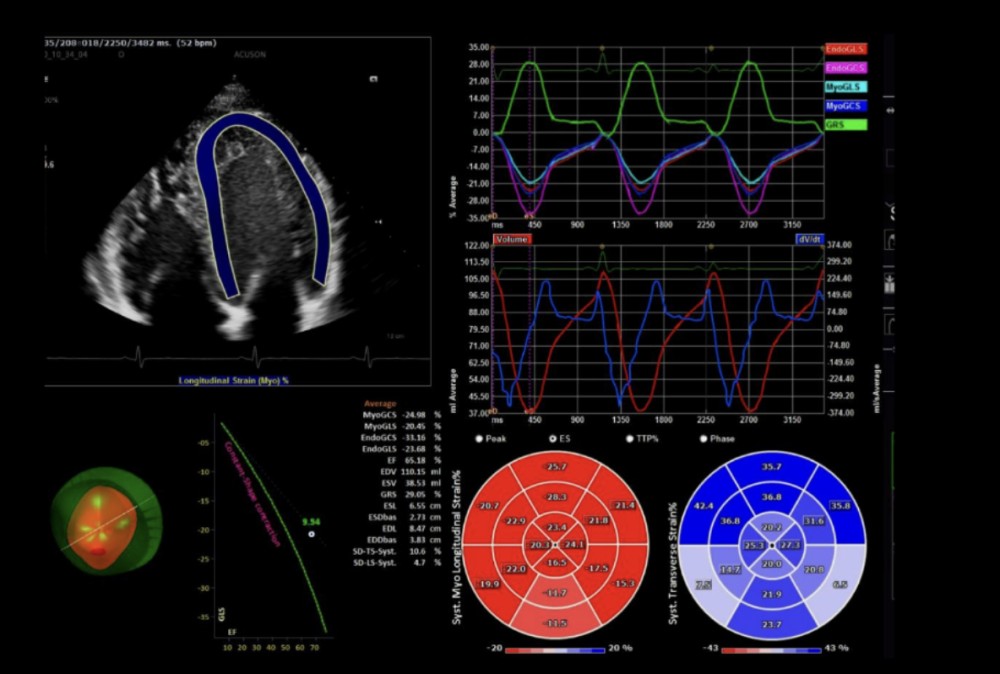
Task: Switch bullseye display to Phase mode
Action: [x=704, y=438]
